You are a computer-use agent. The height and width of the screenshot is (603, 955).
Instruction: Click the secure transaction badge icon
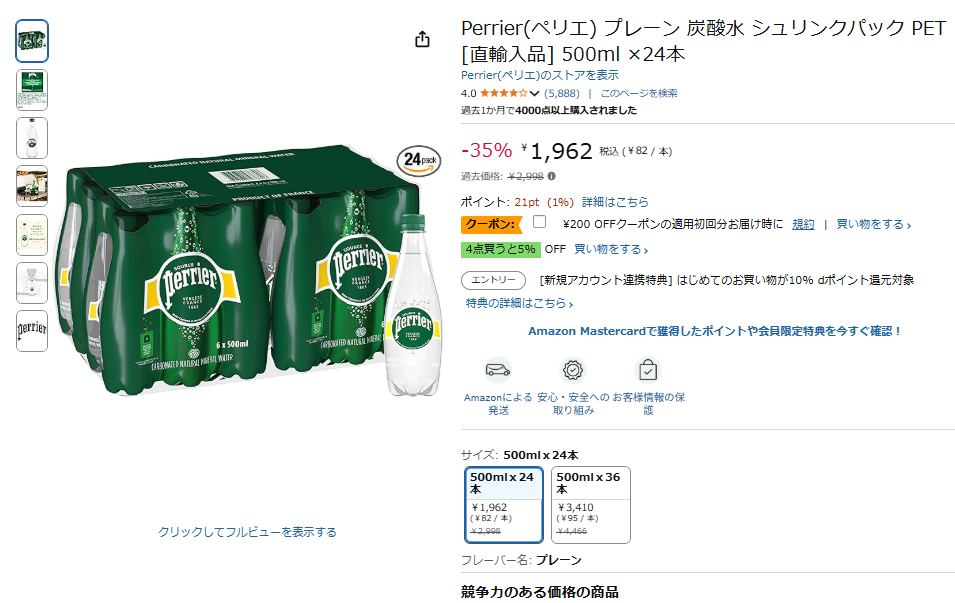click(x=573, y=370)
